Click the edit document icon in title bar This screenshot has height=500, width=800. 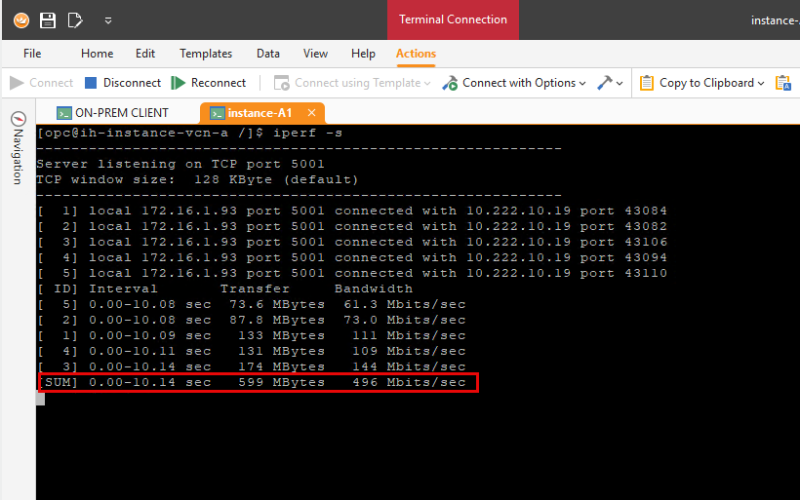(74, 20)
